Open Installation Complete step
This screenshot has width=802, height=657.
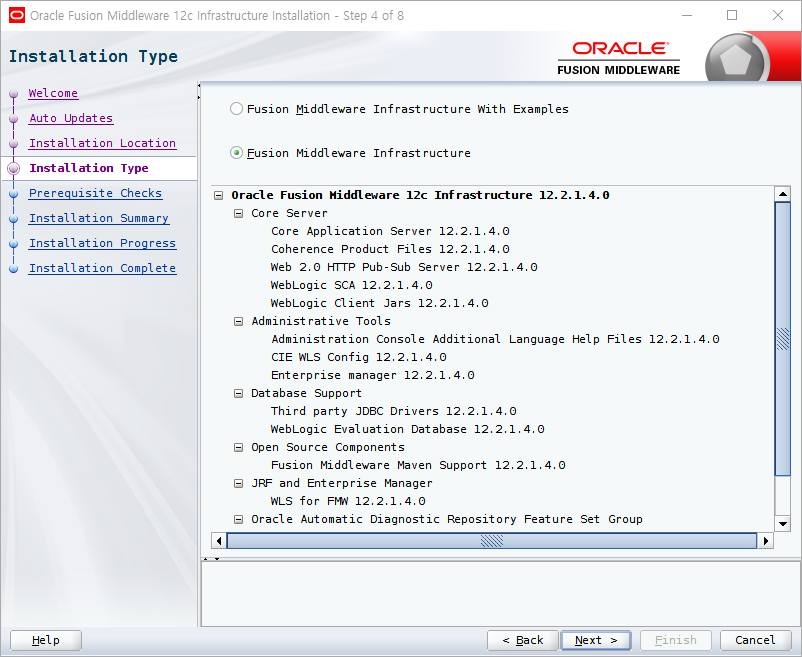(x=102, y=268)
